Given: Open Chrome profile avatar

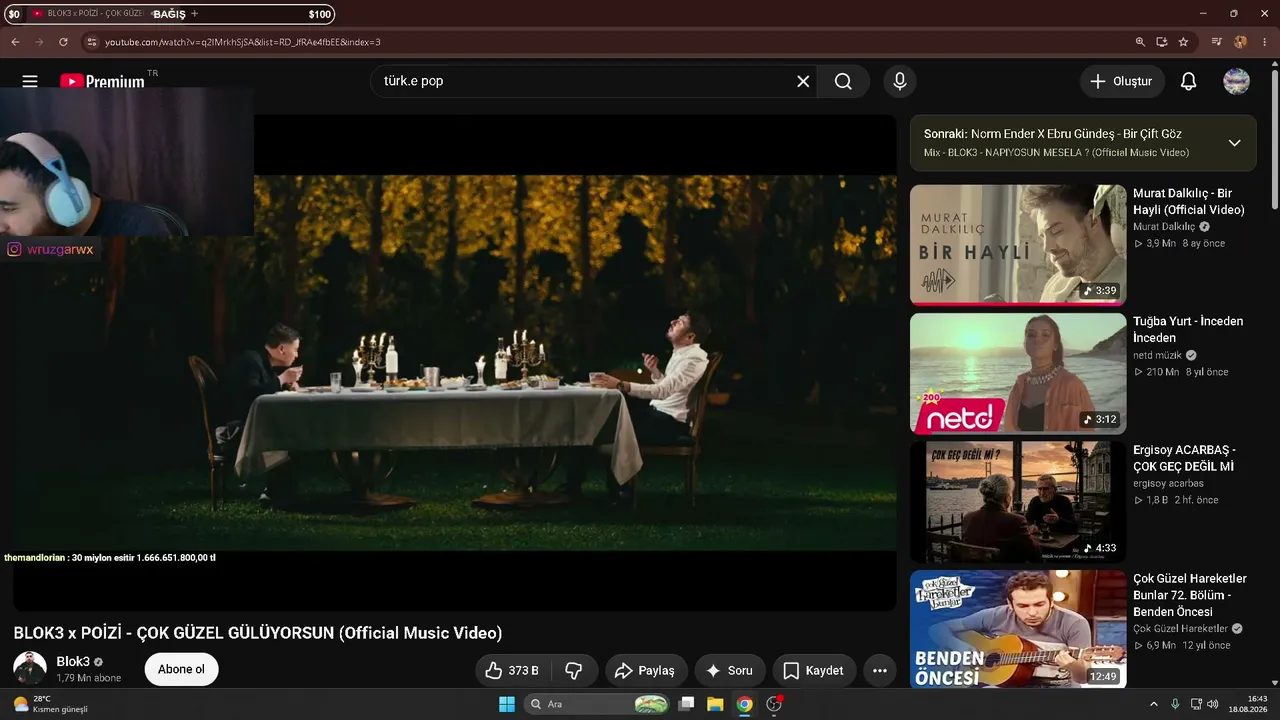Looking at the screenshot, I should pyautogui.click(x=1241, y=42).
